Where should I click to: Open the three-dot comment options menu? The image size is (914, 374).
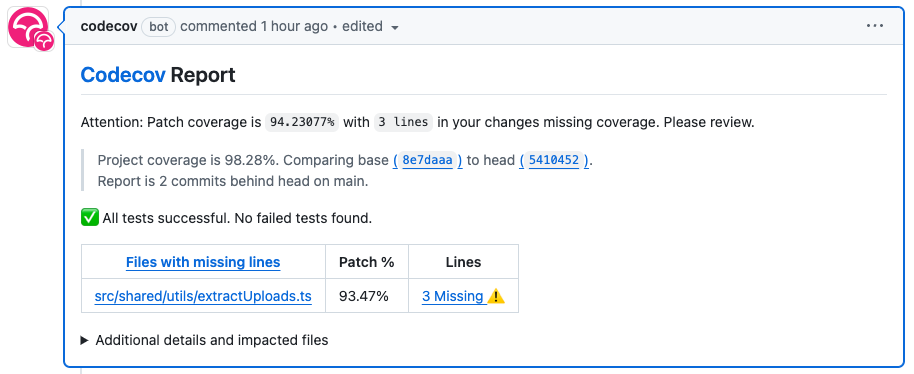[x=874, y=26]
